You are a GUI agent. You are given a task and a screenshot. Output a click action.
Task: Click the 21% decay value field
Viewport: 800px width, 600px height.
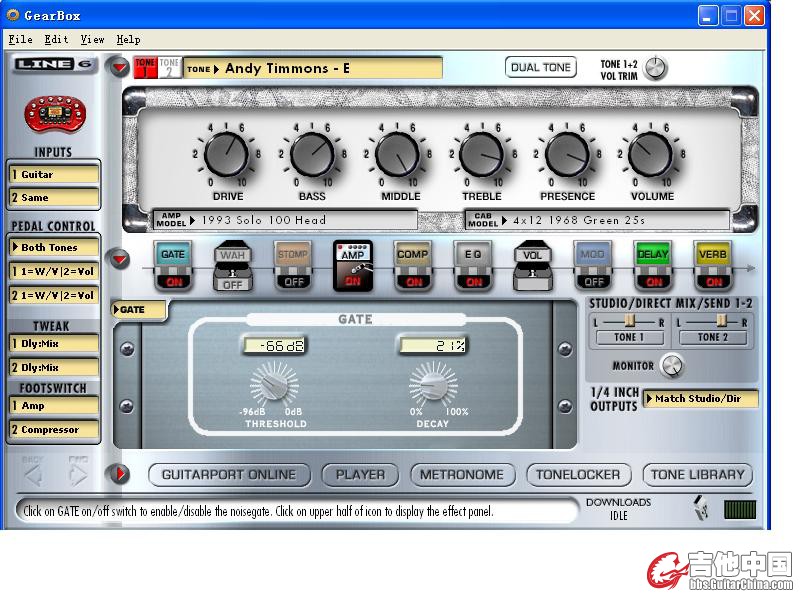pyautogui.click(x=433, y=346)
